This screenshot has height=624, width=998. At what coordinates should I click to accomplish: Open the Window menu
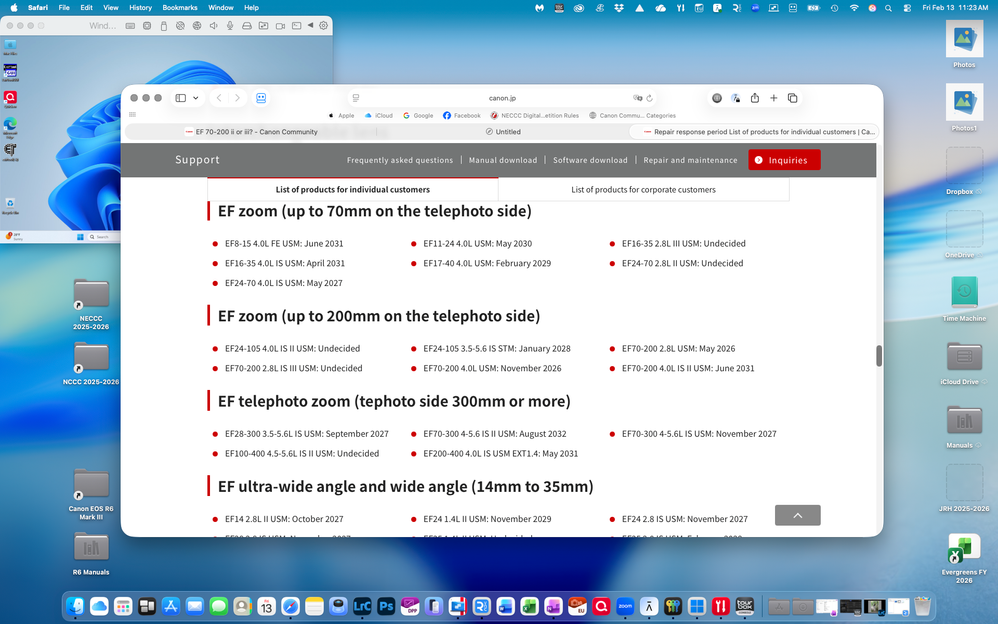pyautogui.click(x=221, y=8)
